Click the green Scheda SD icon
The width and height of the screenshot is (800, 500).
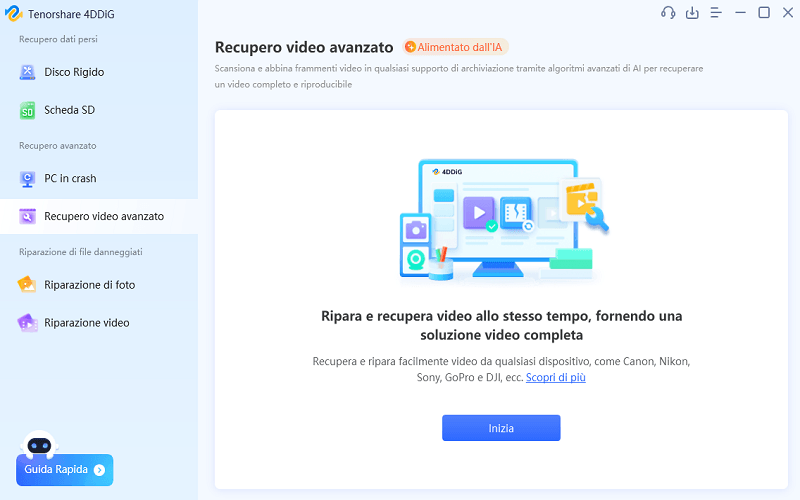(27, 110)
